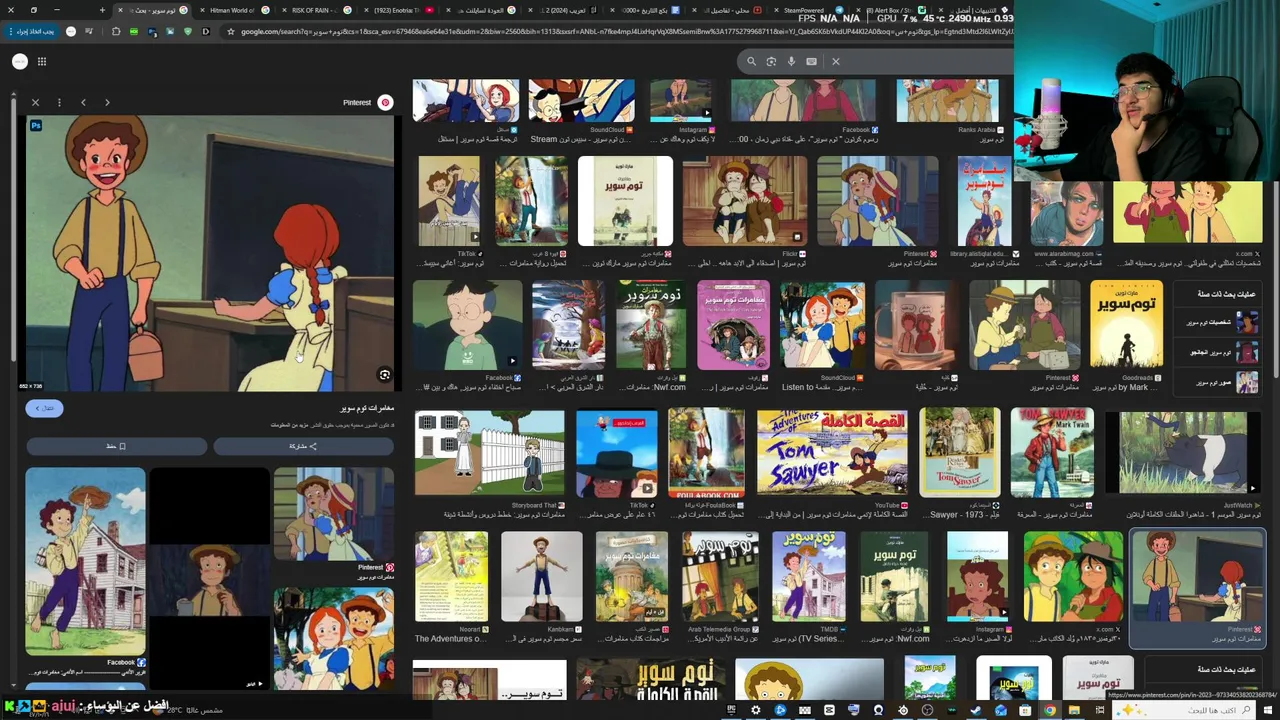Switch to the (1923) Enotria tab
The height and width of the screenshot is (720, 1280).
click(396, 10)
